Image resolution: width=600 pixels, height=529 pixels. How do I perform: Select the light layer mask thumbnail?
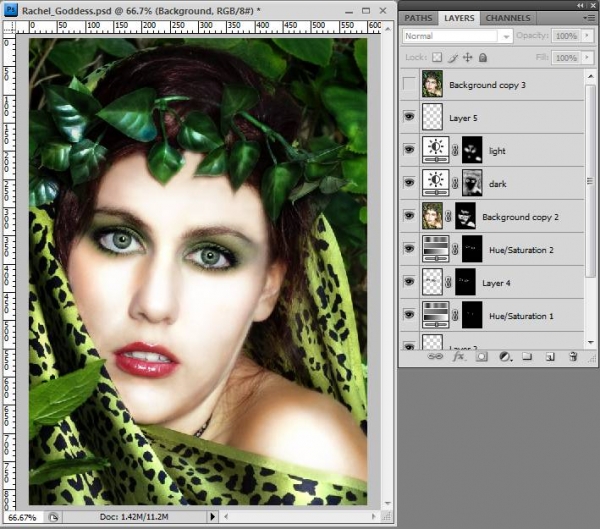(472, 150)
